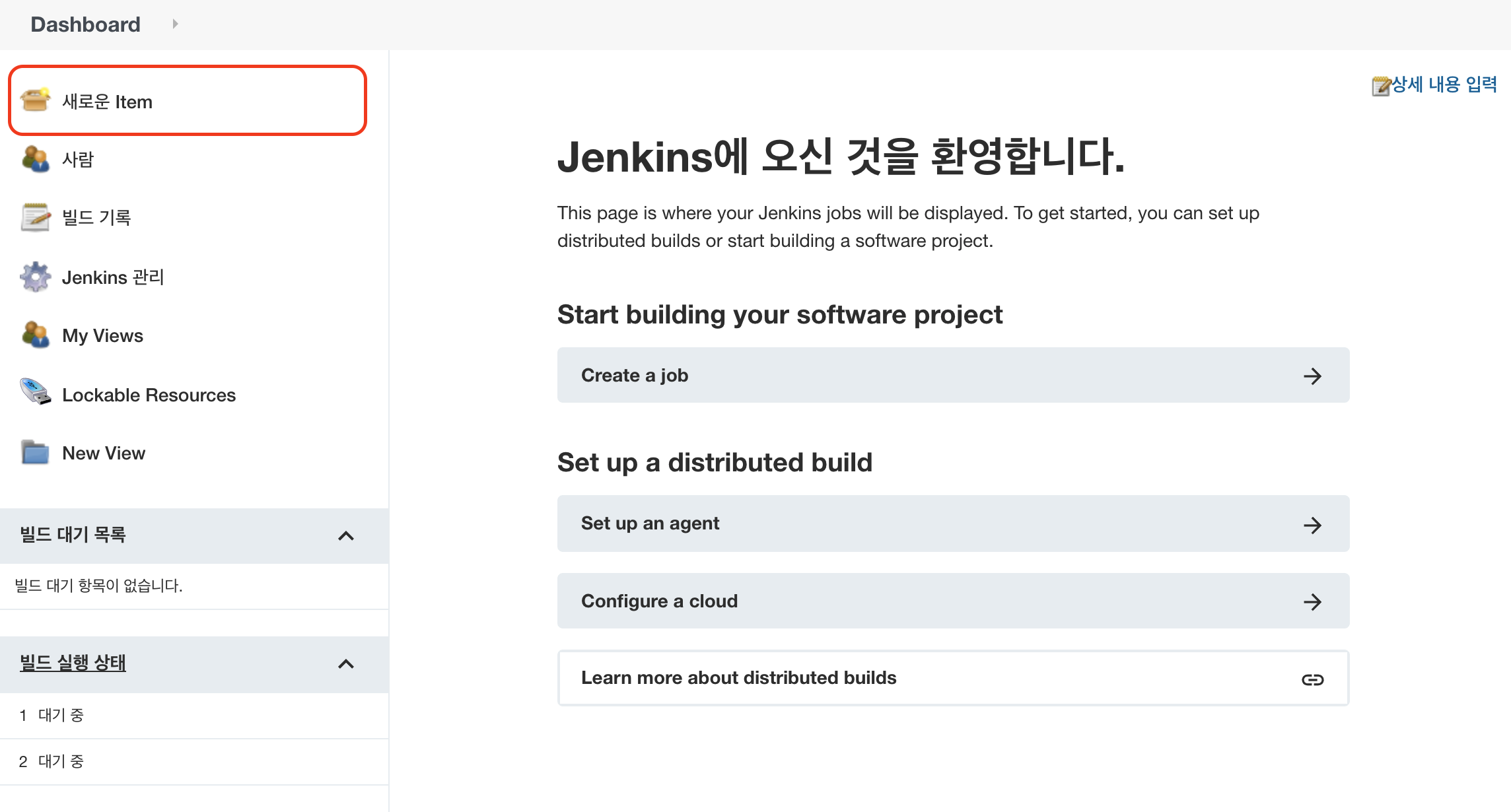The height and width of the screenshot is (812, 1511).
Task: Open Learn more about distributed builds
Action: (953, 678)
